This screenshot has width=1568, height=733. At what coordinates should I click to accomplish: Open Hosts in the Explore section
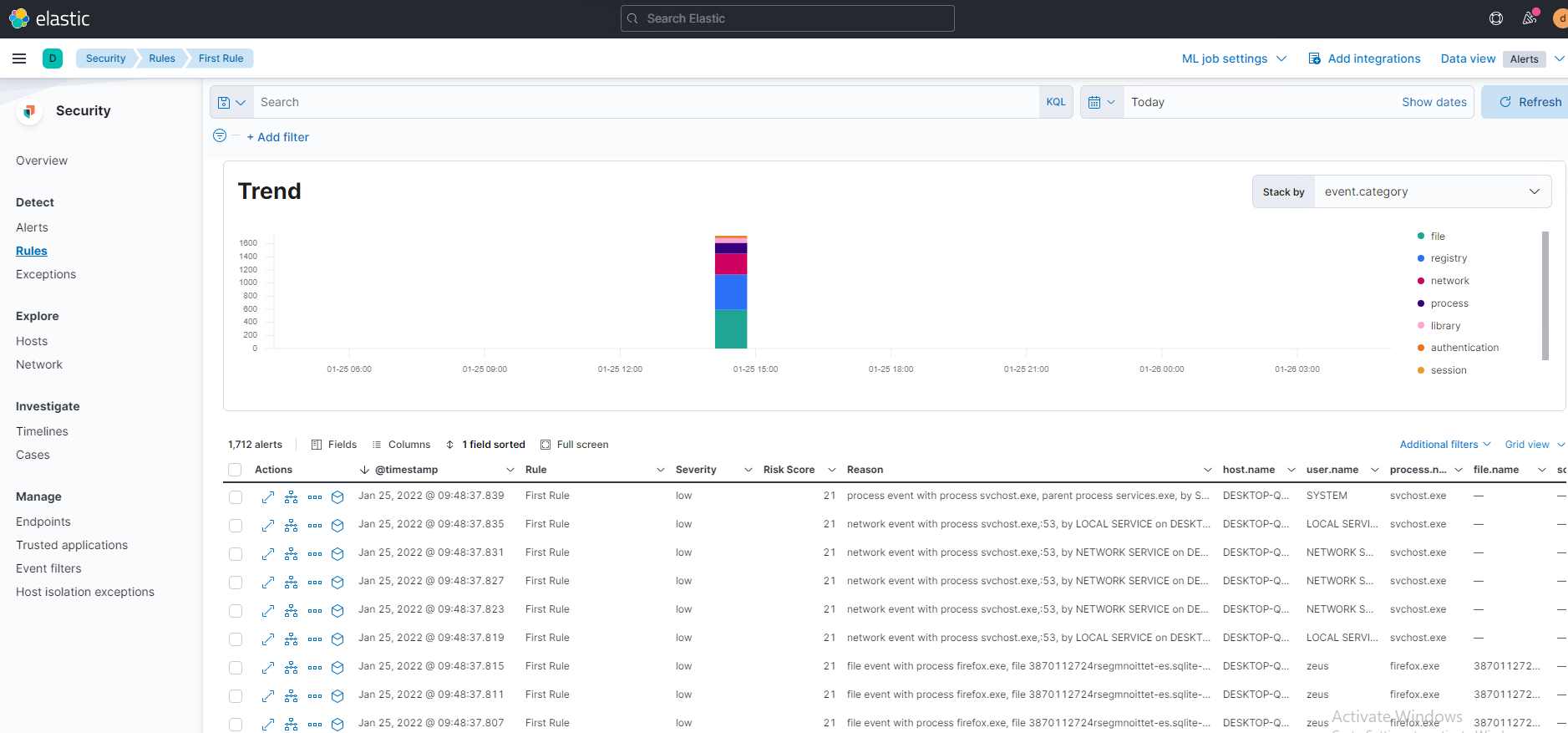click(x=32, y=341)
